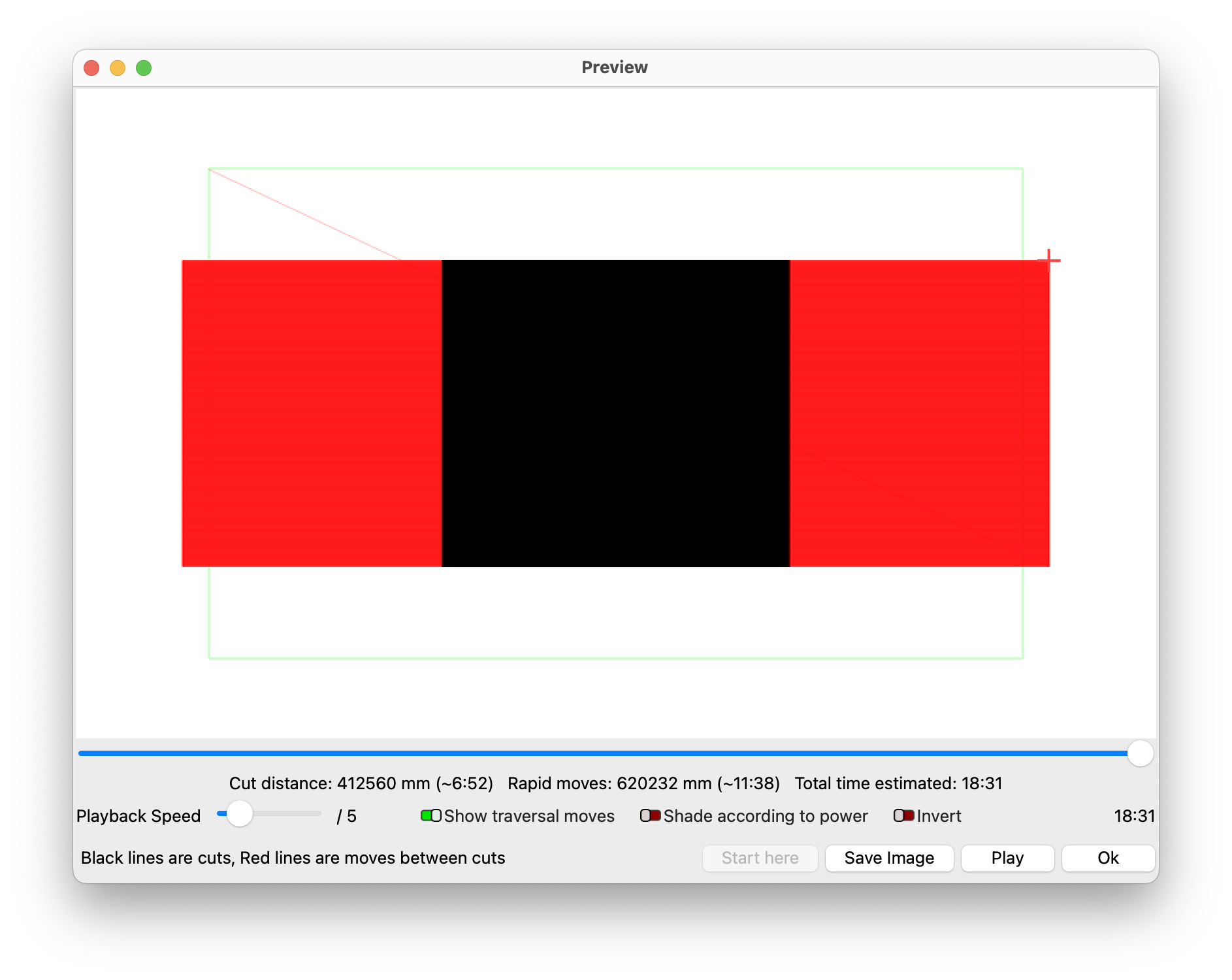Enable Shade according to power
This screenshot has height=980, width=1232.
tap(650, 815)
